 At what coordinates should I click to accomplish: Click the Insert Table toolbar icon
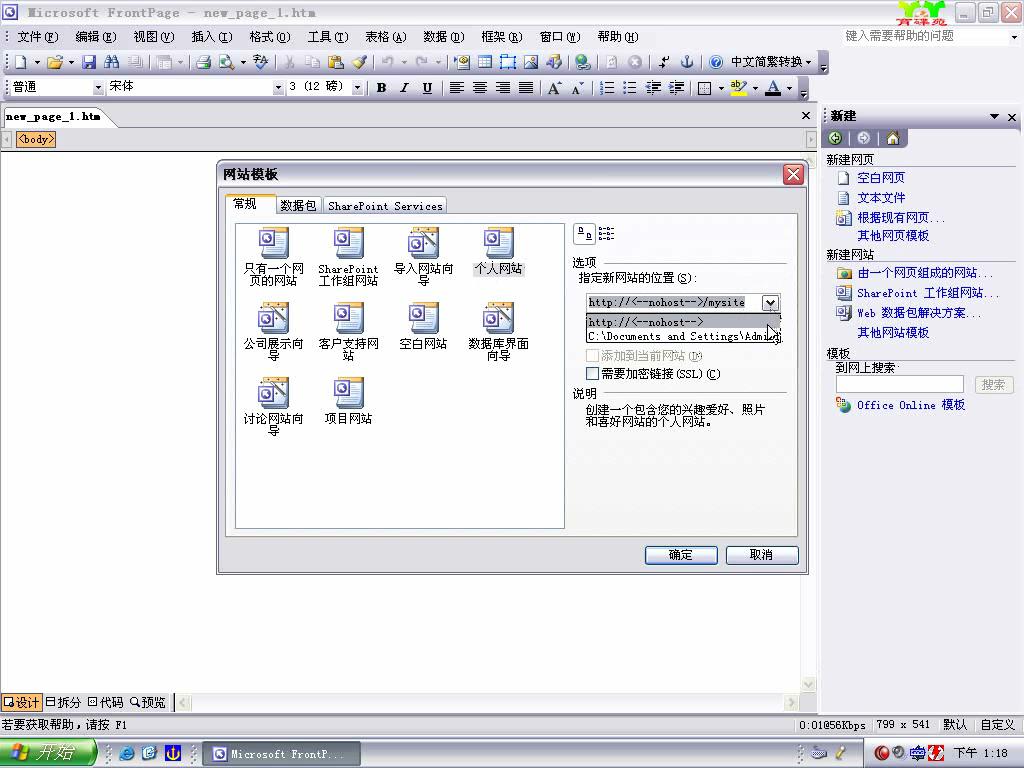coord(485,62)
